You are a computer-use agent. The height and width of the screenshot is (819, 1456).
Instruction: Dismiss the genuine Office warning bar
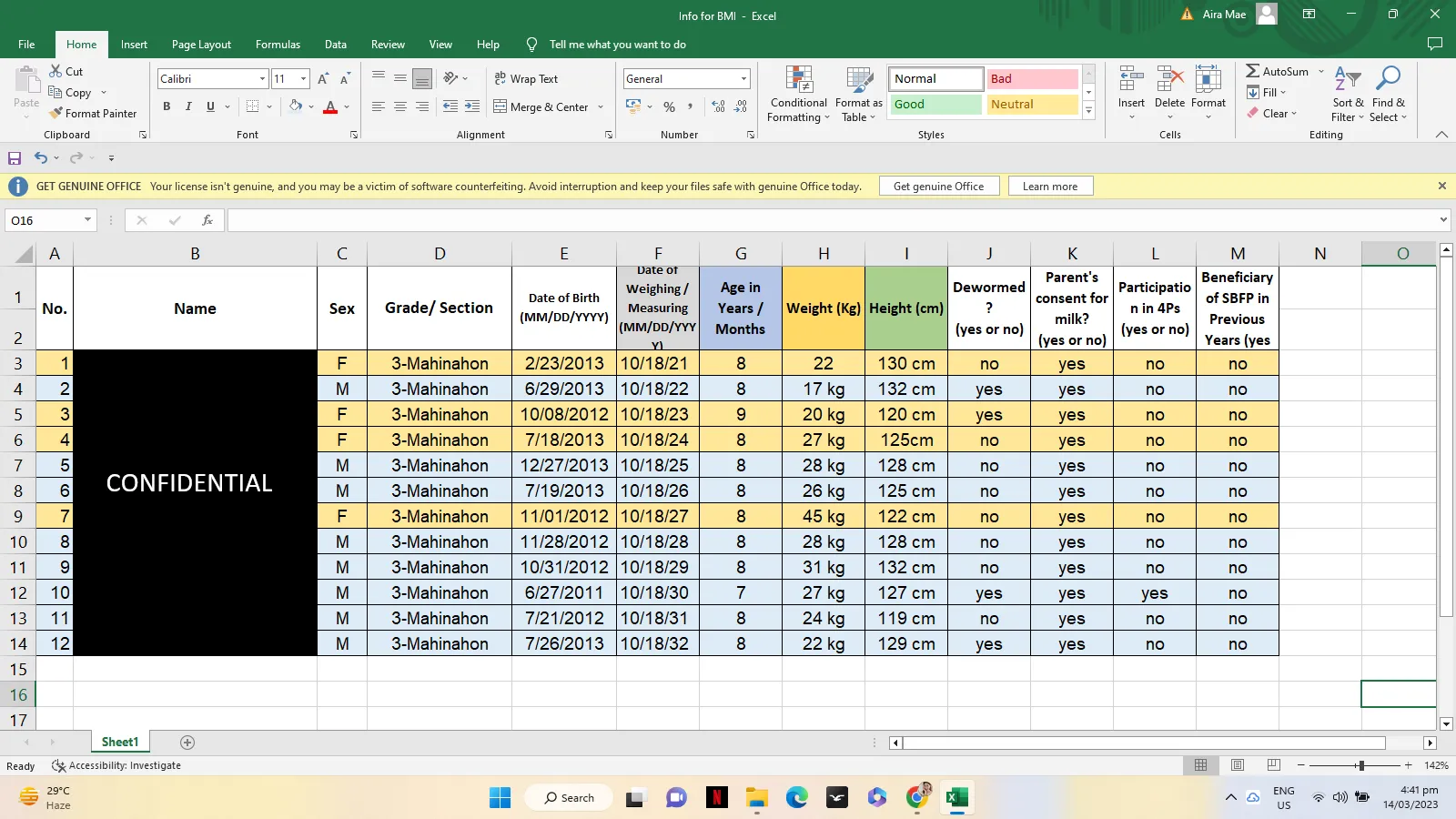coord(1441,186)
